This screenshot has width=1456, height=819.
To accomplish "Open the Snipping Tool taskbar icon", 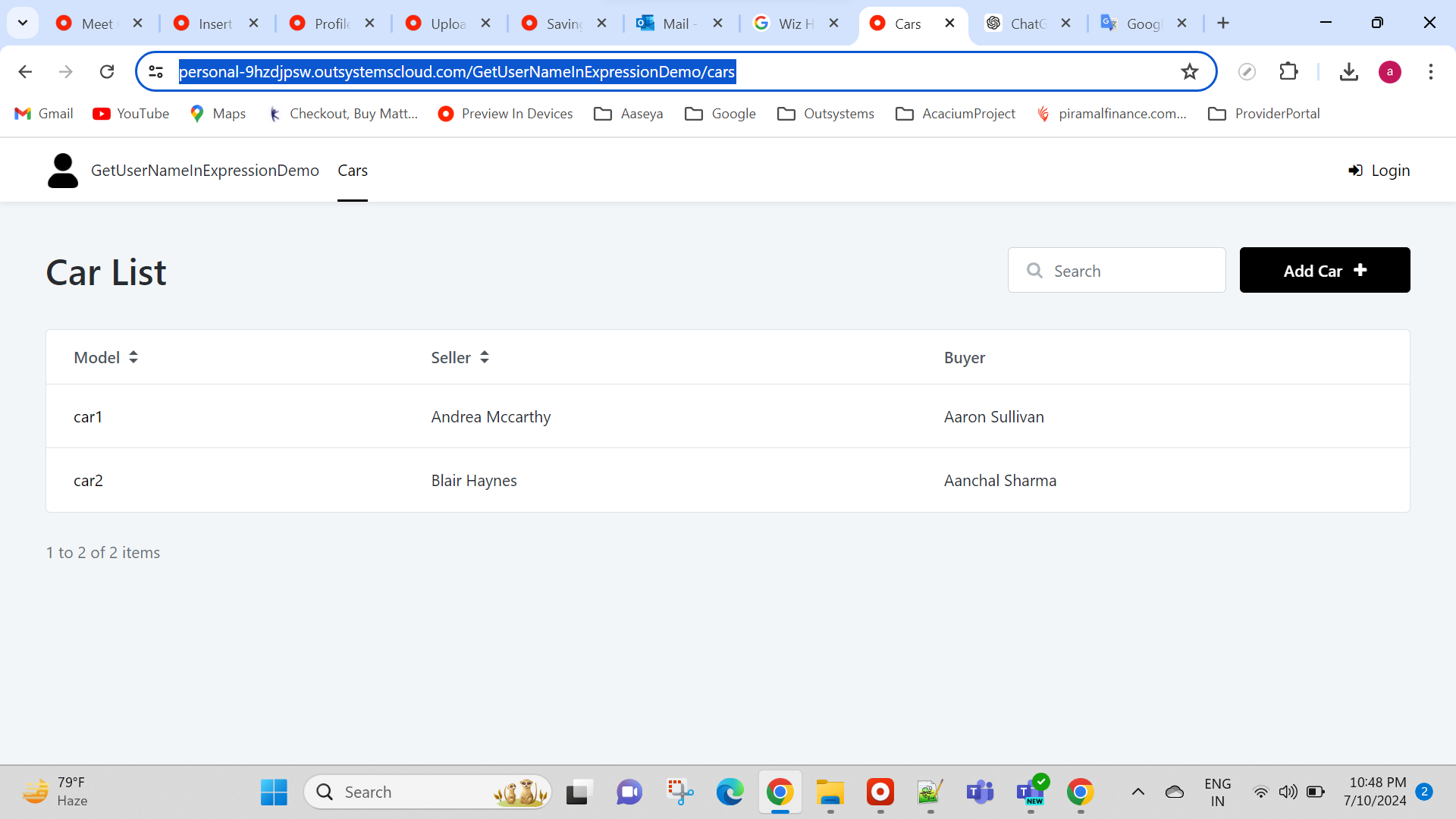I will pyautogui.click(x=679, y=792).
